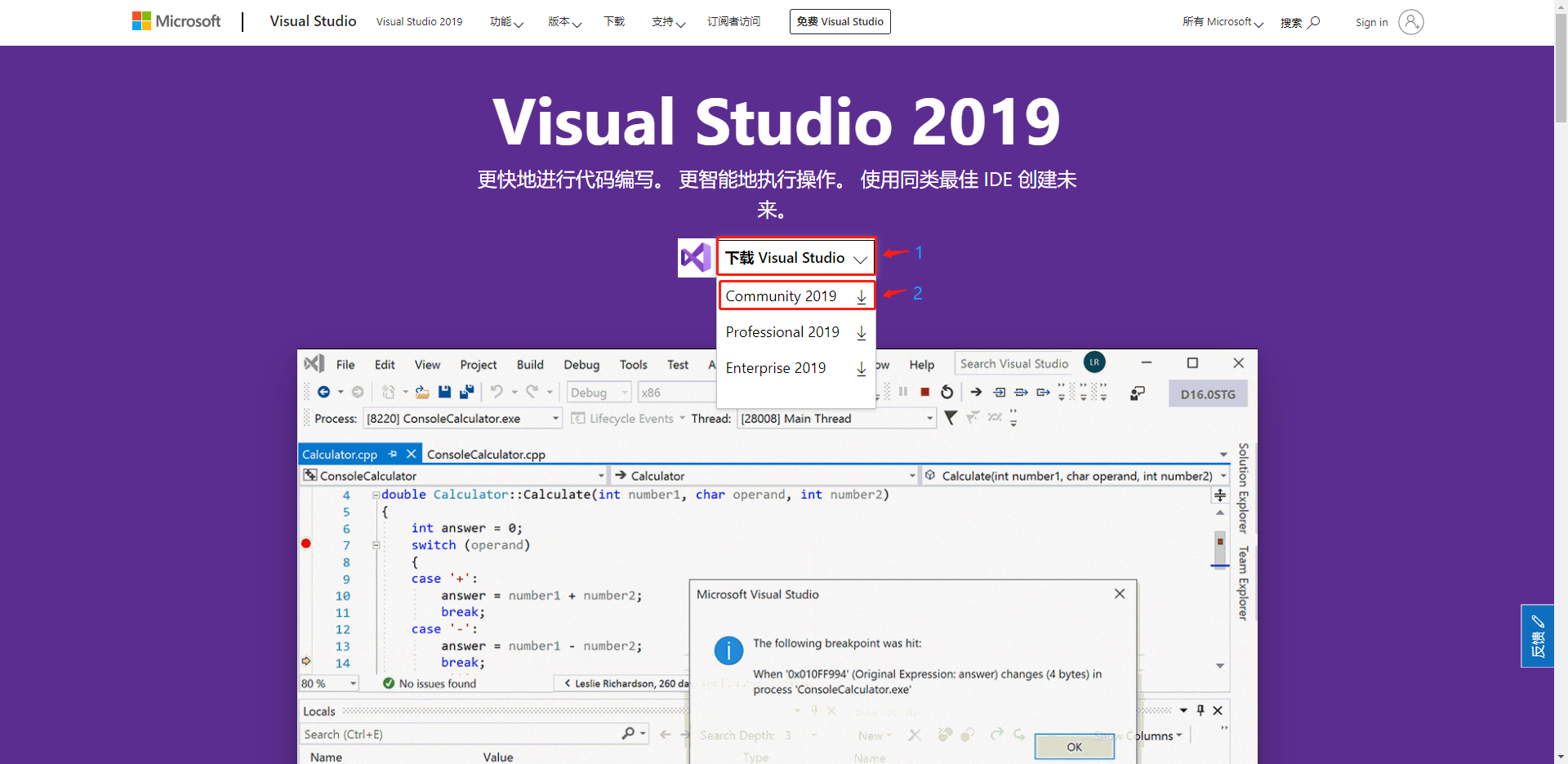Click the Step Out icon
The image size is (1568, 764).
coord(1043,392)
